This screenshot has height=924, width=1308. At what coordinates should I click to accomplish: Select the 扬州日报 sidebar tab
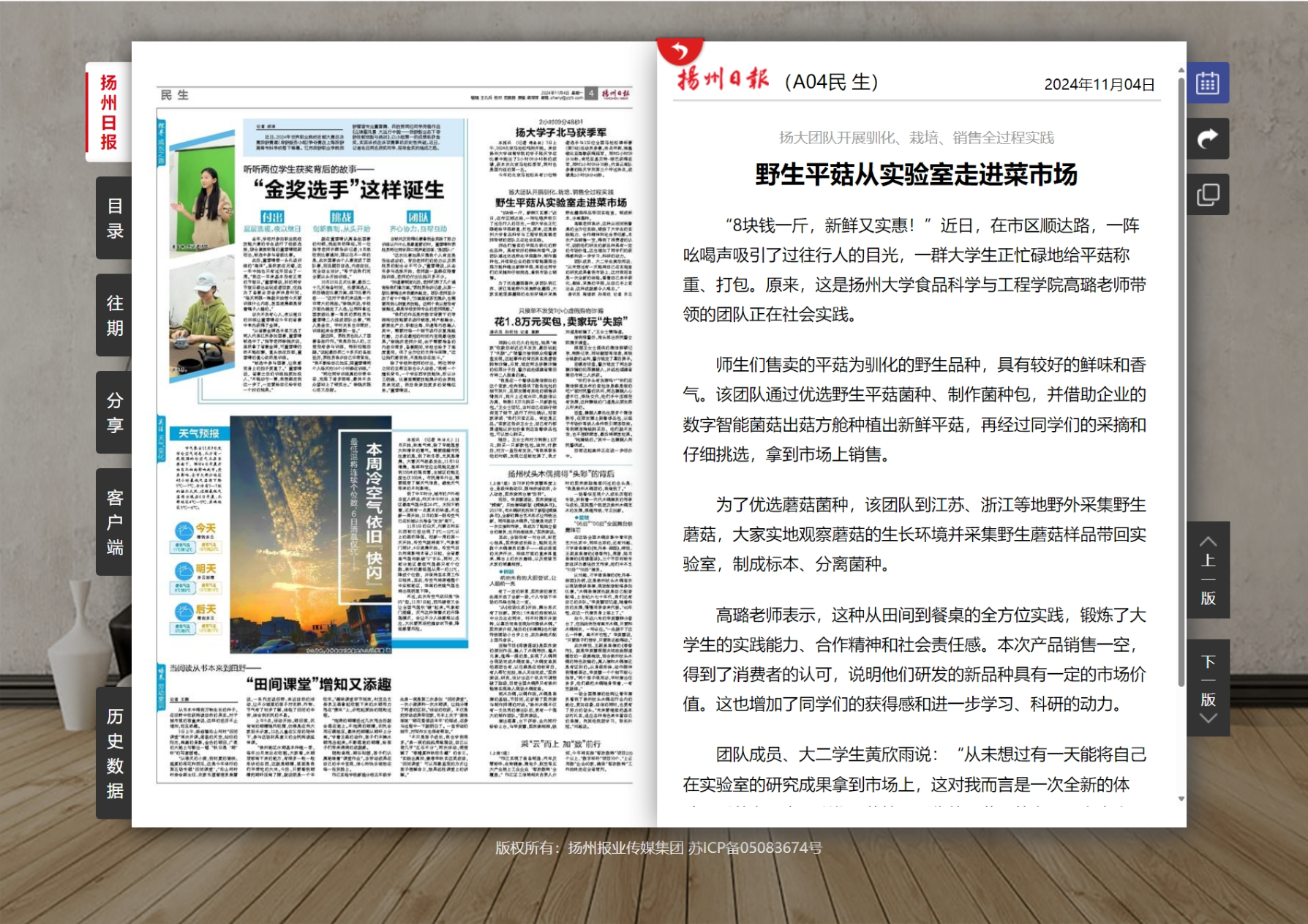[x=108, y=112]
